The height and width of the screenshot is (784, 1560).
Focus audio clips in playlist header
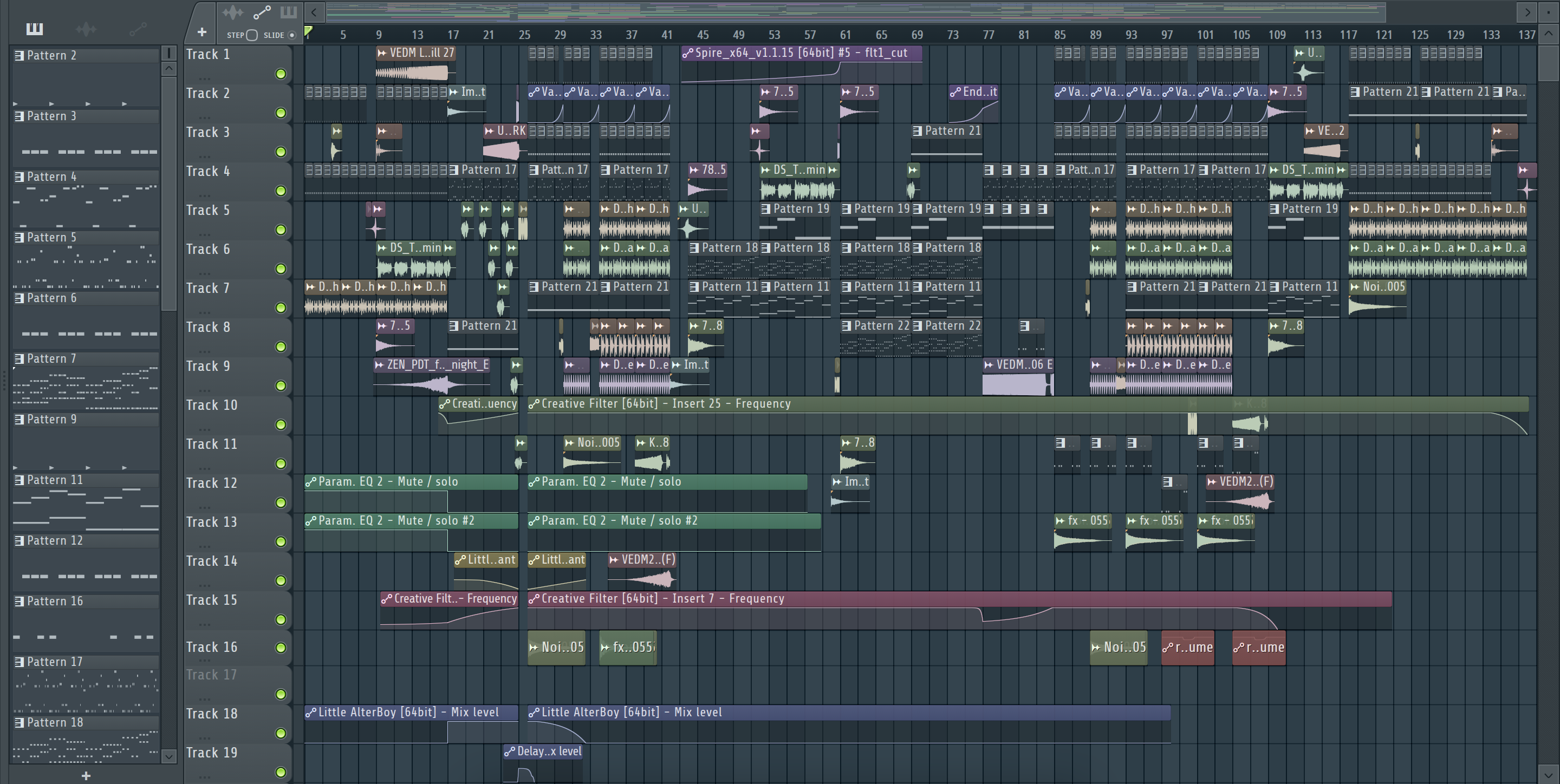232,12
